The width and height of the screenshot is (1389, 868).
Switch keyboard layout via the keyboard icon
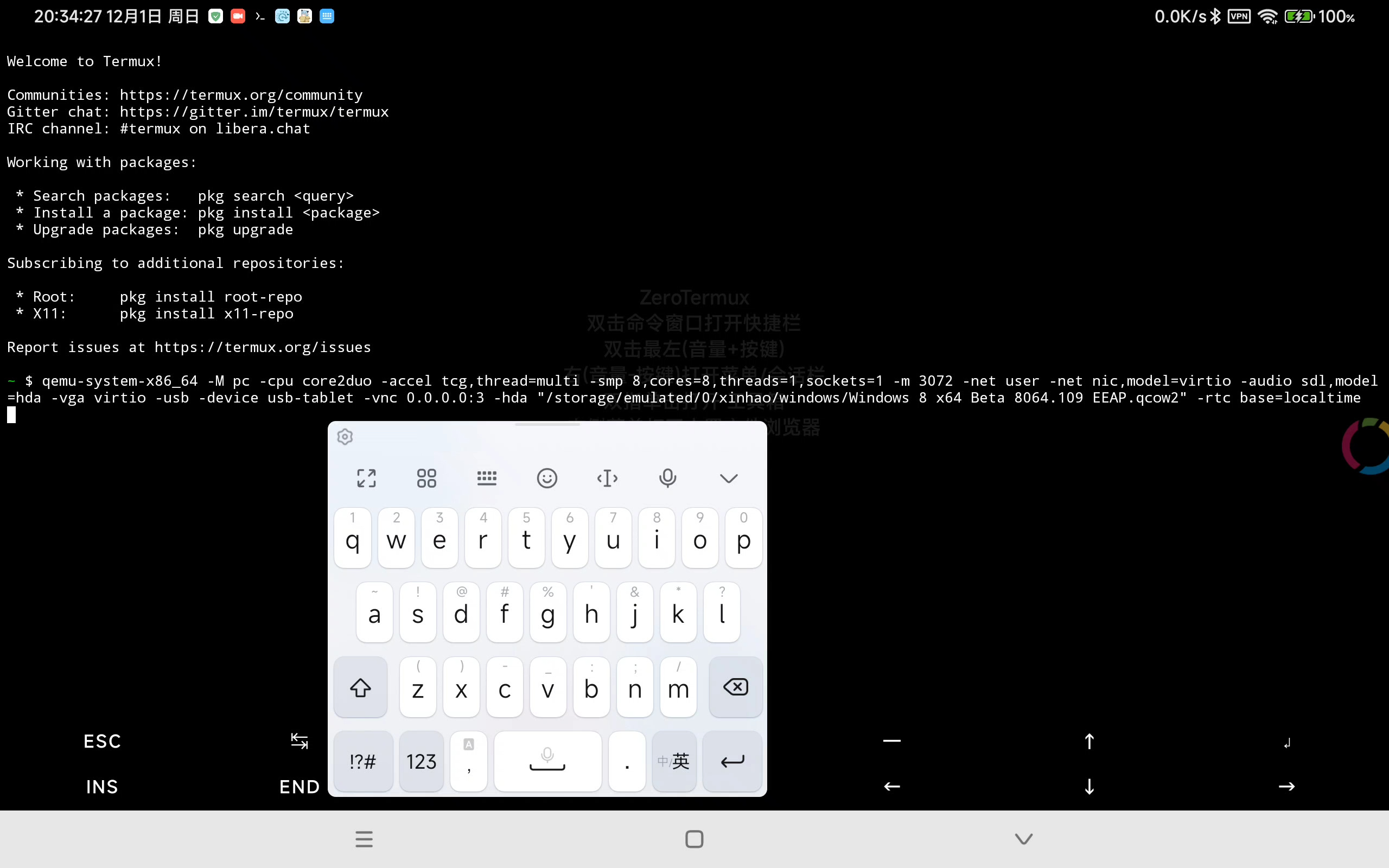click(487, 477)
